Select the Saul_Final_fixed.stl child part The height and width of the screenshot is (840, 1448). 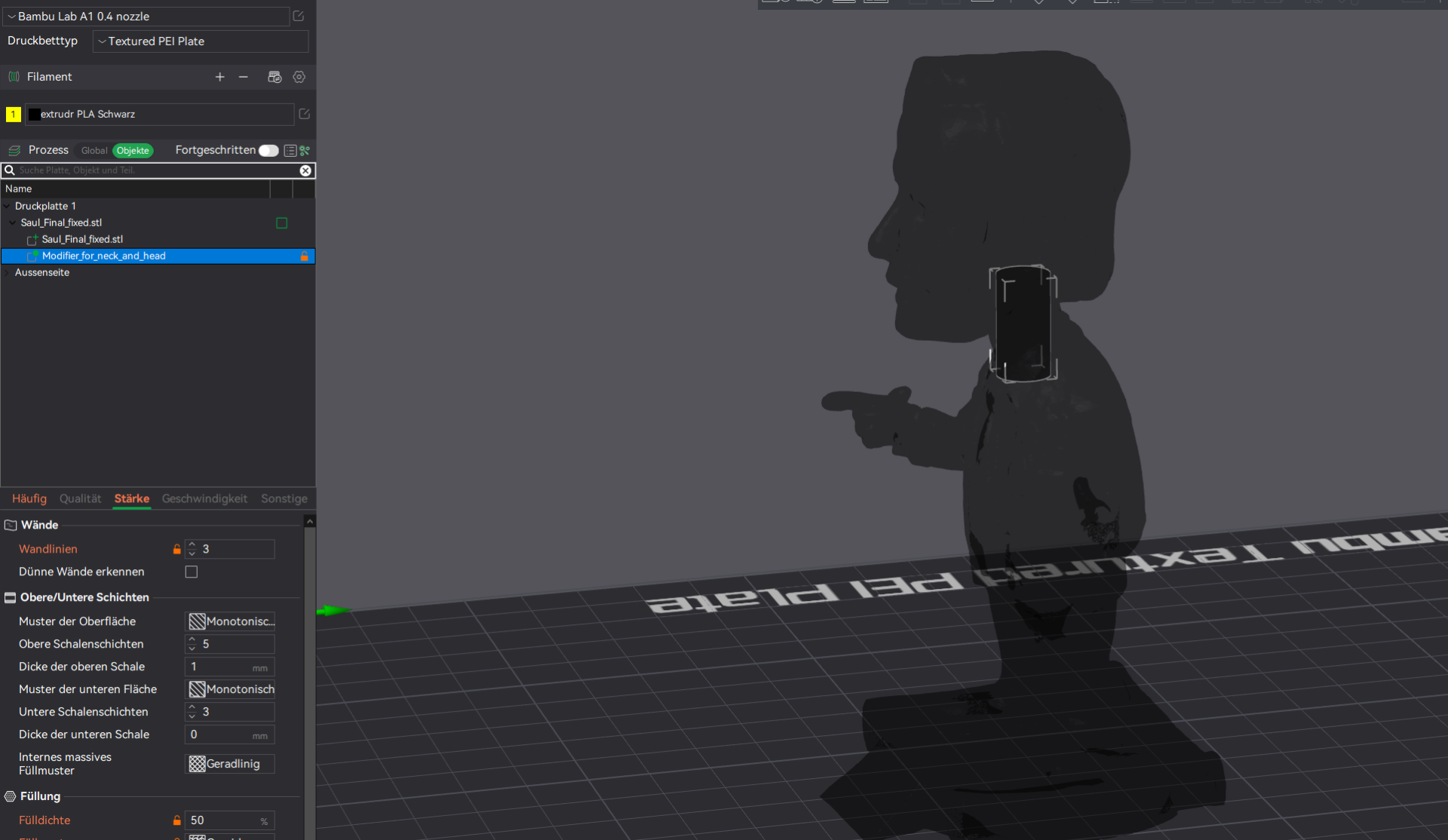pyautogui.click(x=82, y=239)
